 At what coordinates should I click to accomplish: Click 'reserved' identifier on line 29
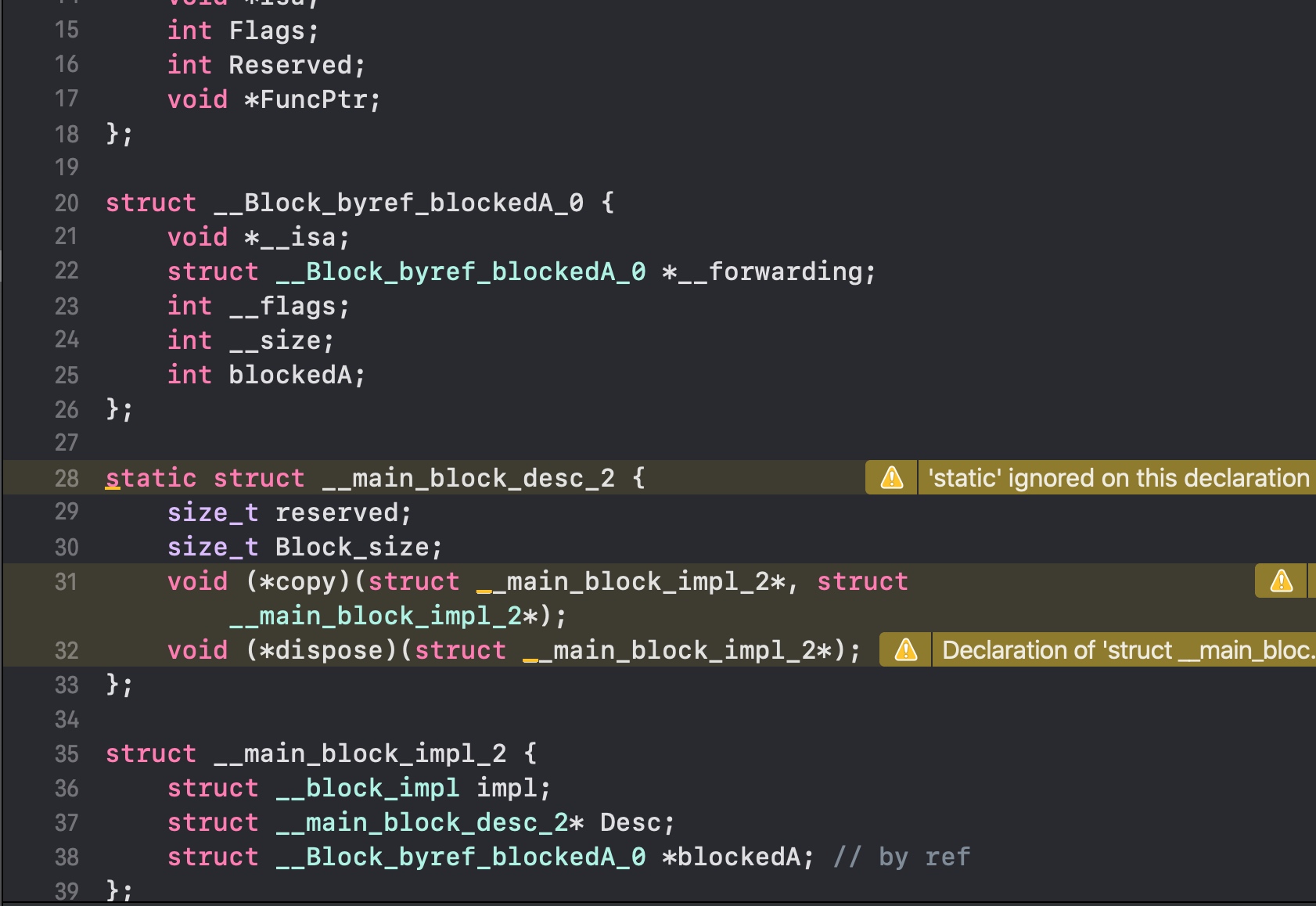point(336,512)
